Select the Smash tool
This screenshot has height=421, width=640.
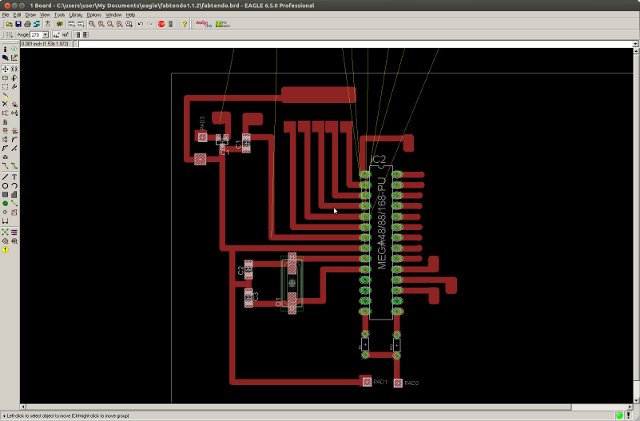coord(5,140)
